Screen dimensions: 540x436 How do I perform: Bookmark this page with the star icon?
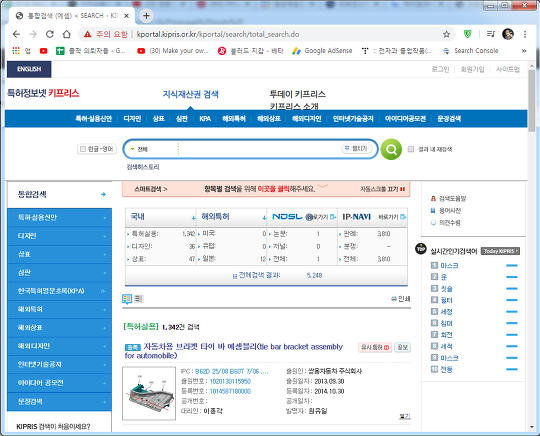(446, 34)
